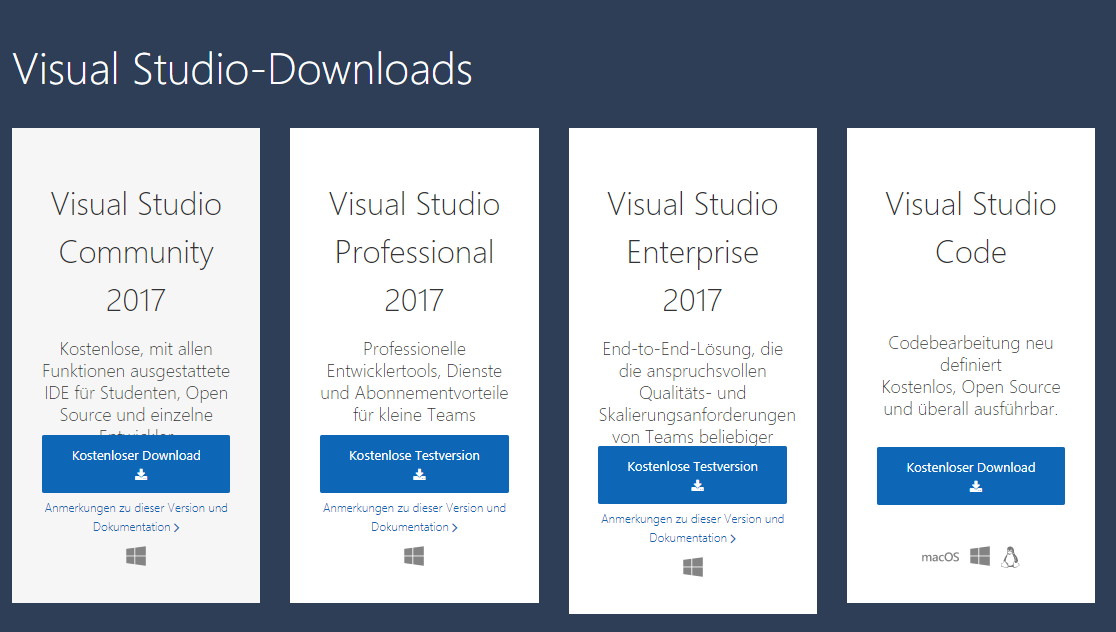Select the macOS label for VS Code
1116x632 pixels.
[x=940, y=557]
